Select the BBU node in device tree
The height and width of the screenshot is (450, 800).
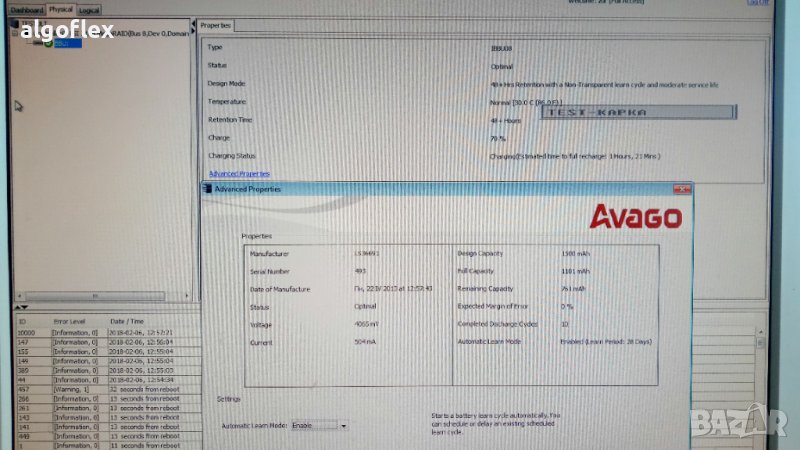(x=62, y=44)
